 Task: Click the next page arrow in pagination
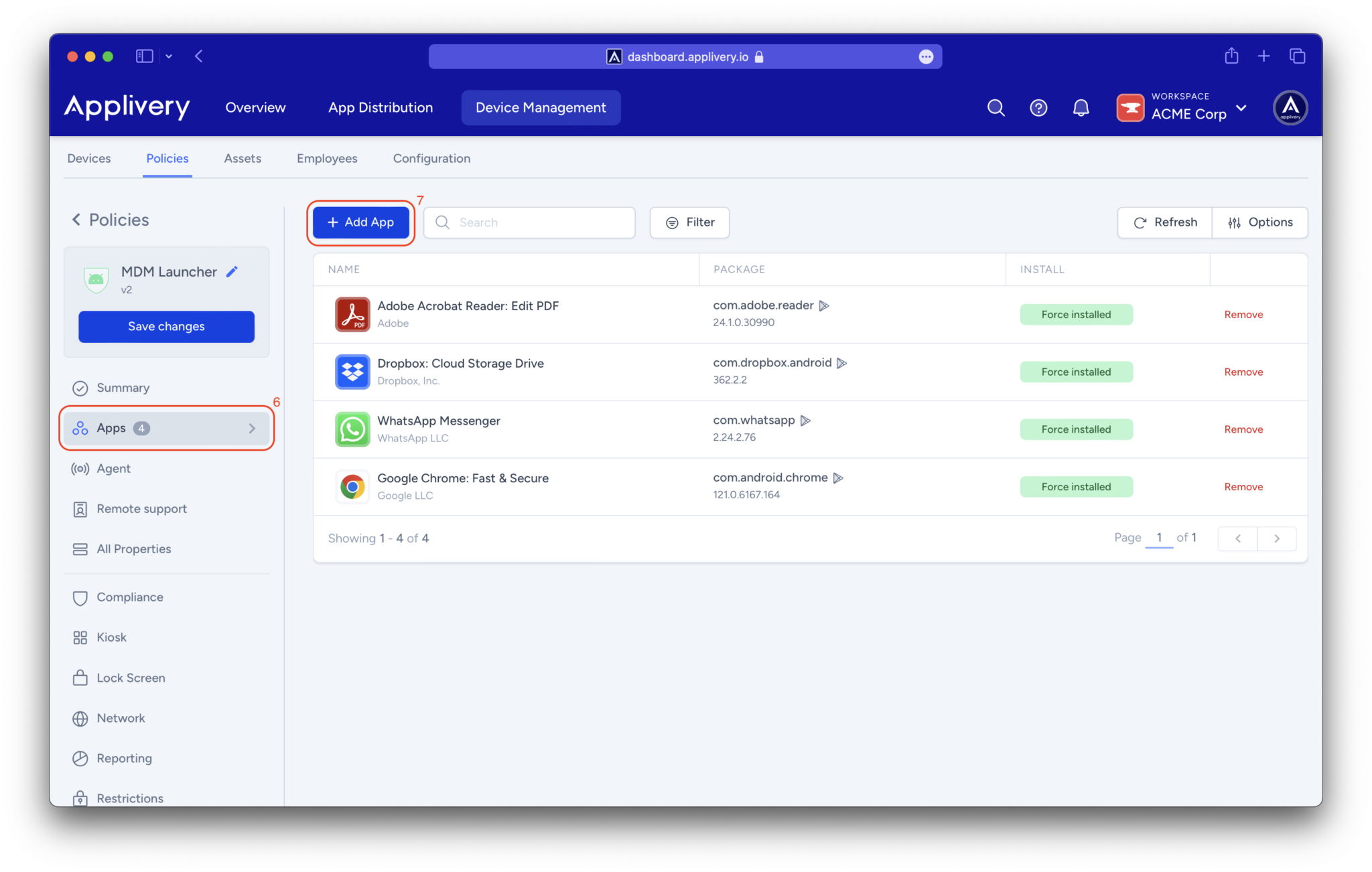click(1277, 538)
